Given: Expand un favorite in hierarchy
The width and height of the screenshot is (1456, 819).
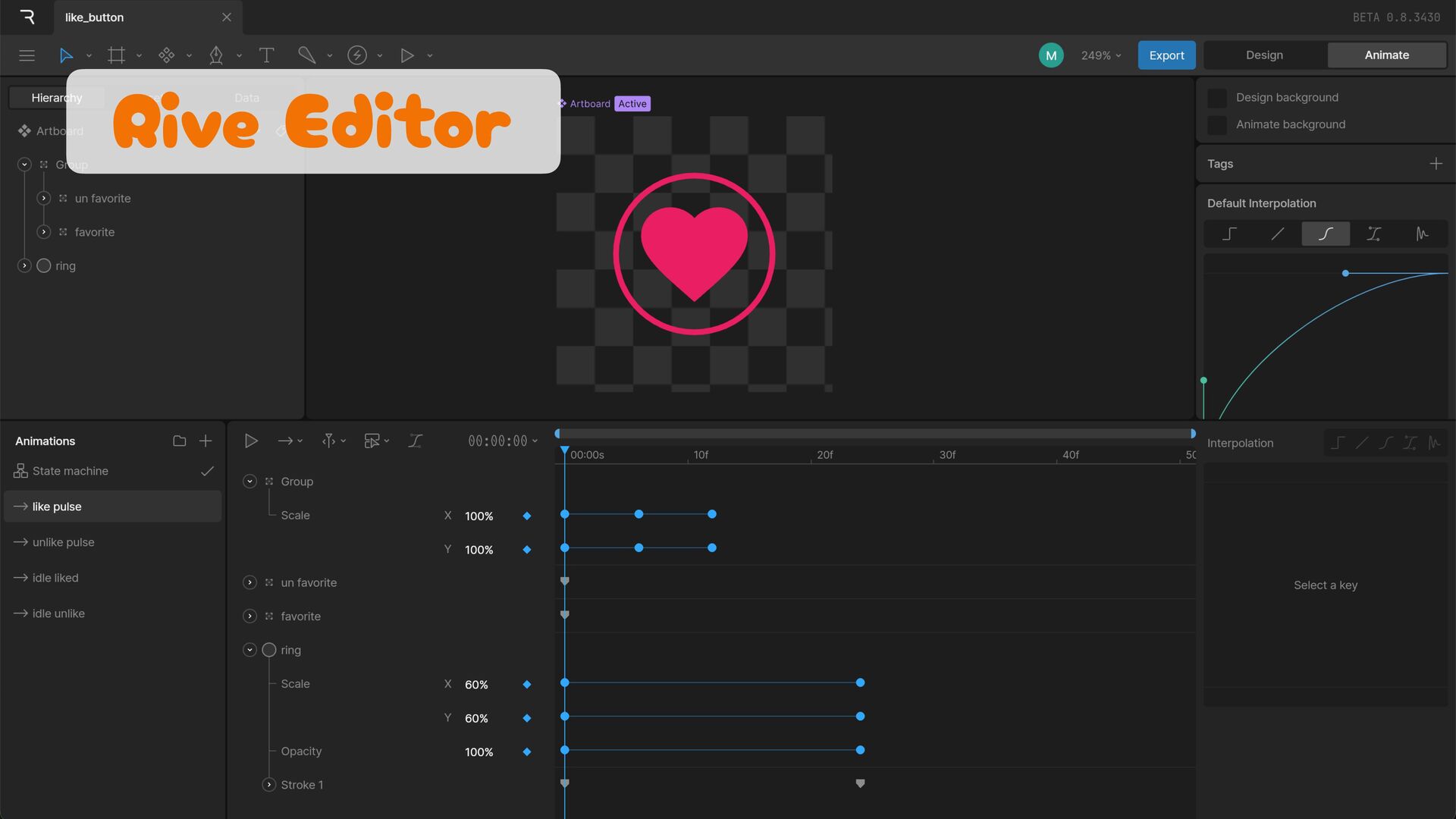Looking at the screenshot, I should point(44,199).
